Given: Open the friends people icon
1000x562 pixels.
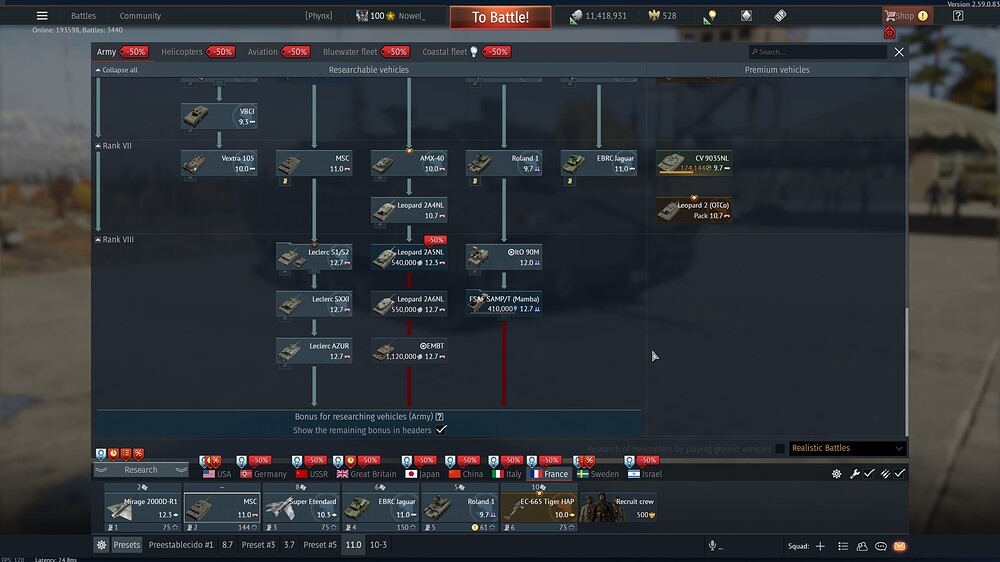Looking at the screenshot, I should coord(862,546).
